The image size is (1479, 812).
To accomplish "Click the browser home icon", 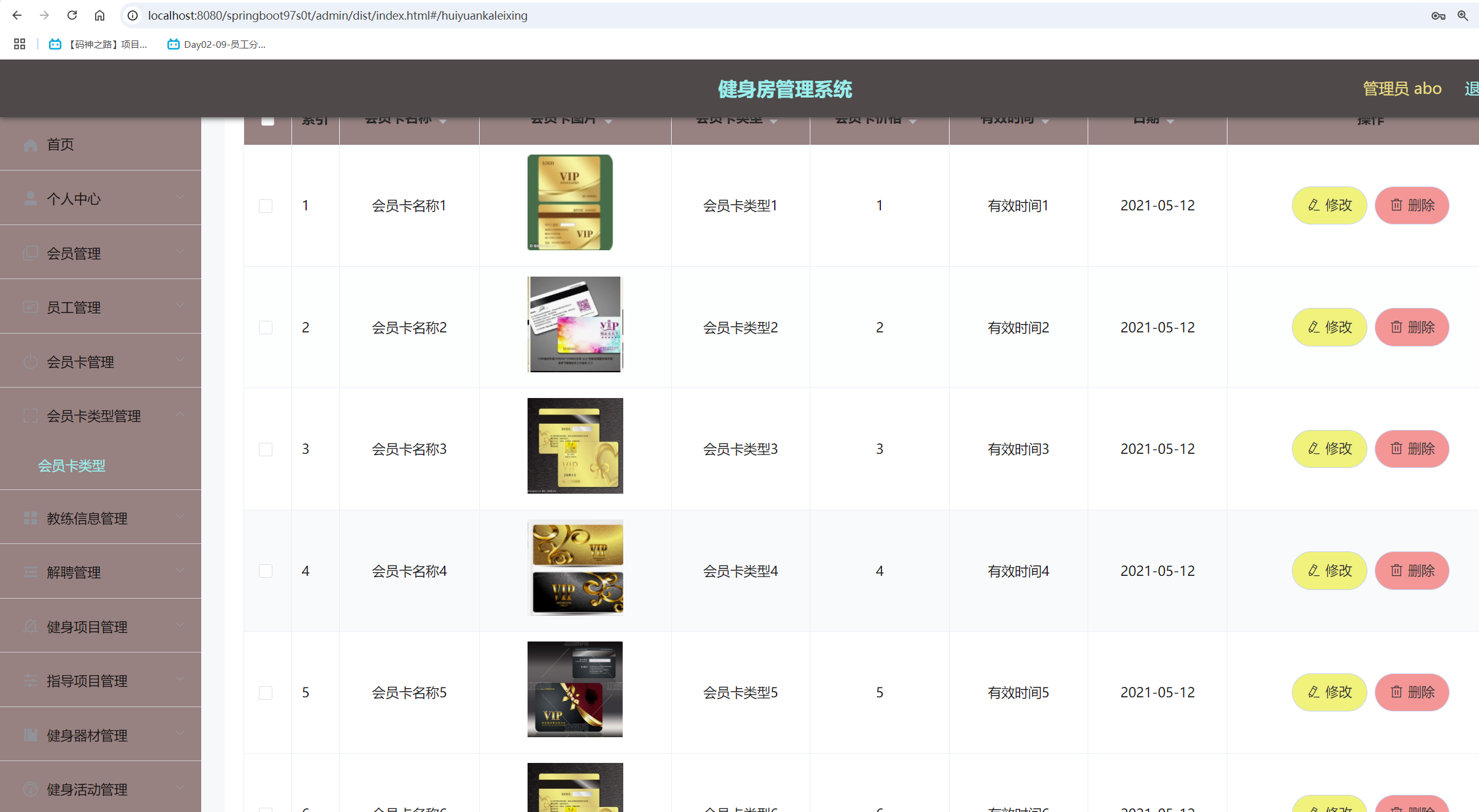I will [x=99, y=15].
